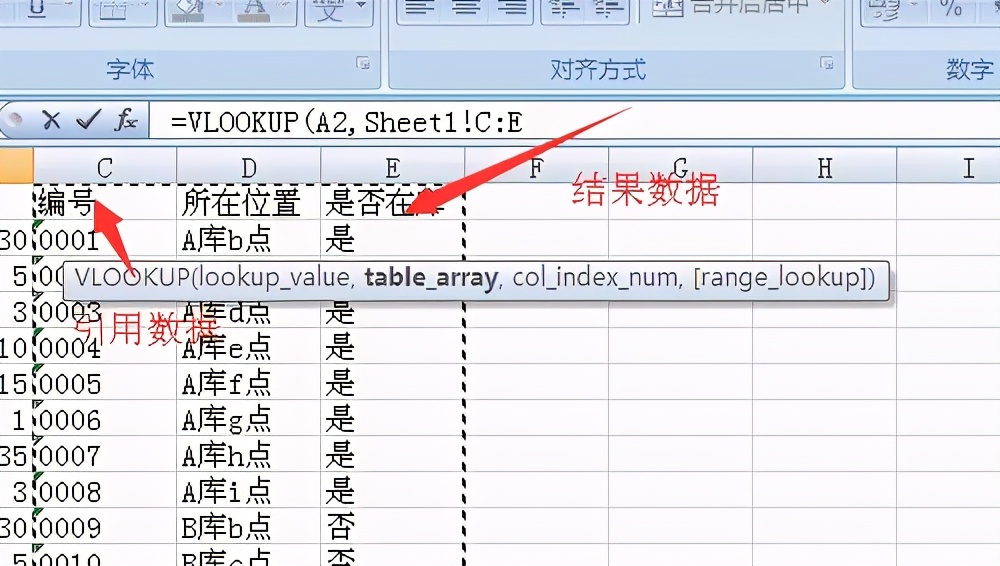Select cell A库h点
Viewport: 1000px width, 566px height.
point(249,454)
